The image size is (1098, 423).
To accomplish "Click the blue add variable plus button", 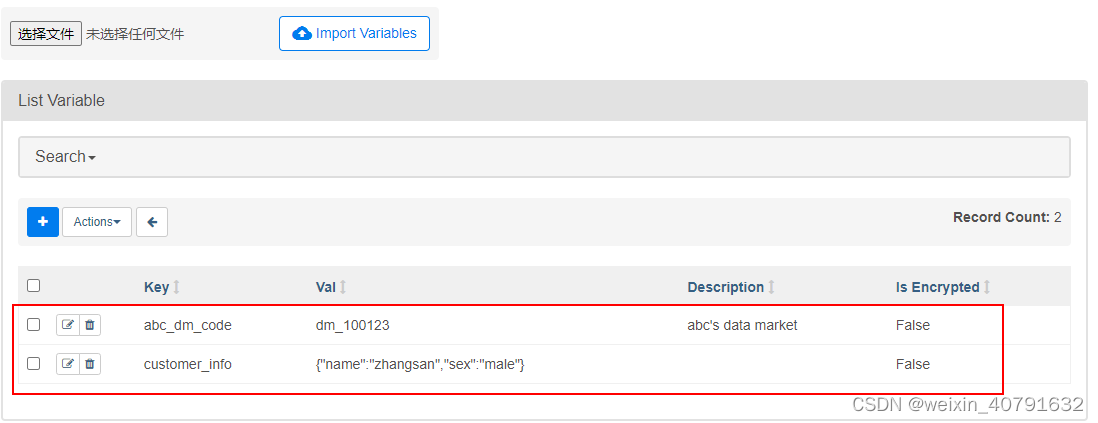I will pyautogui.click(x=43, y=222).
